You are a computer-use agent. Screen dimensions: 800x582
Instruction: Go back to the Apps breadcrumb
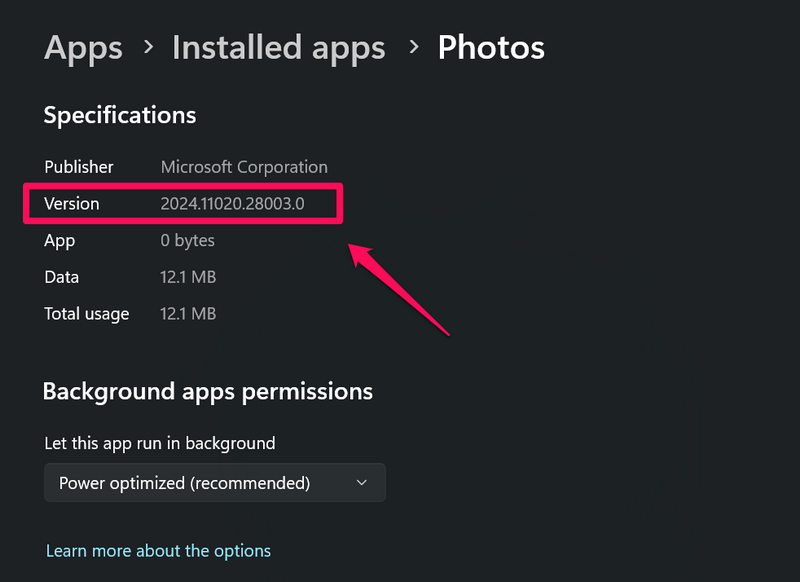tap(83, 48)
